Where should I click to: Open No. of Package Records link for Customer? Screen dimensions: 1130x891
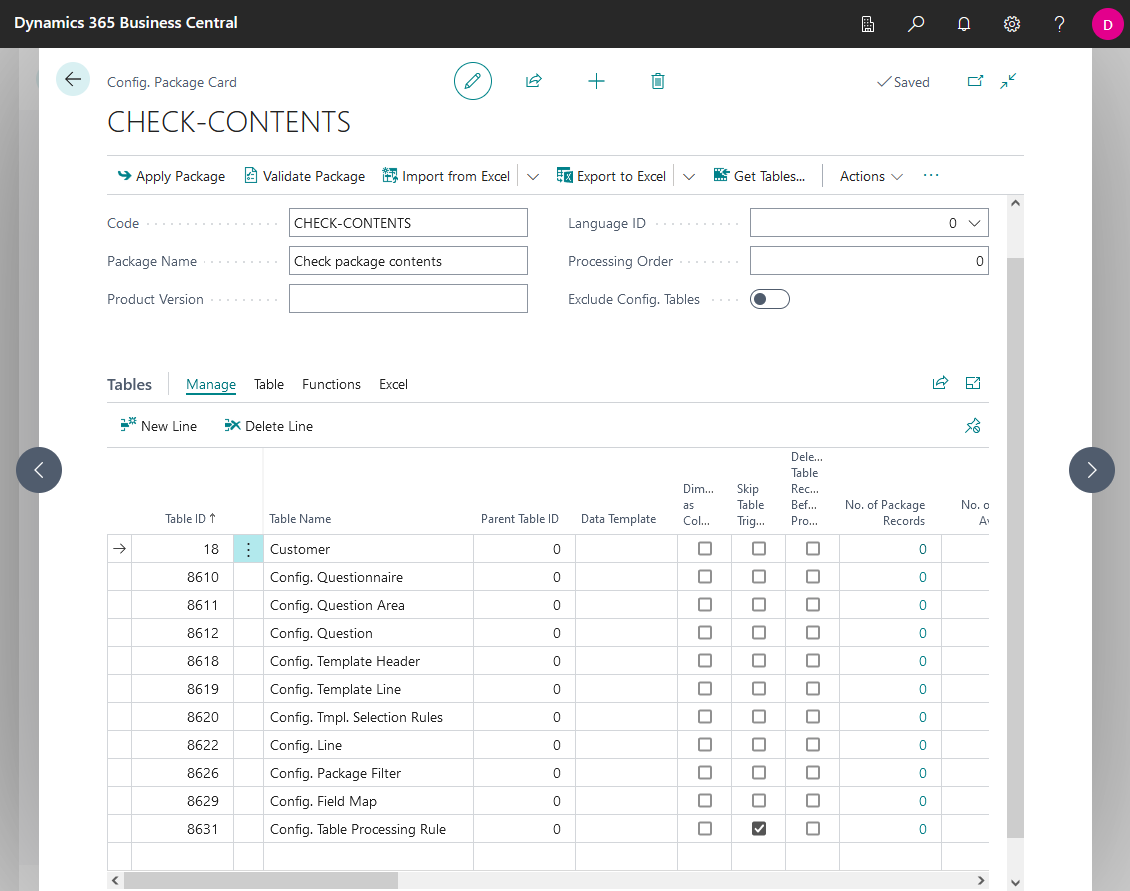tap(923, 548)
